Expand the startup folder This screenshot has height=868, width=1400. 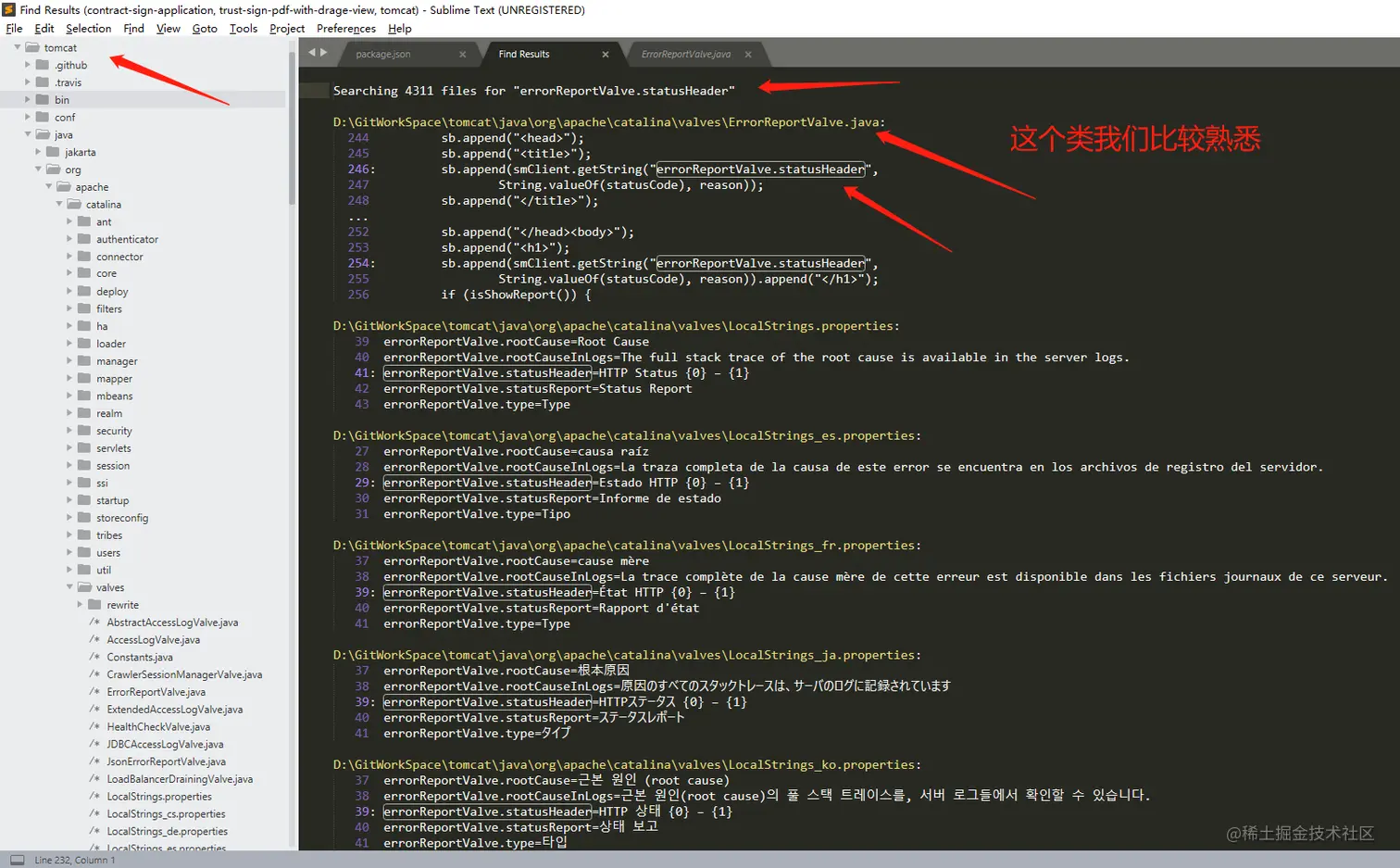[x=69, y=500]
